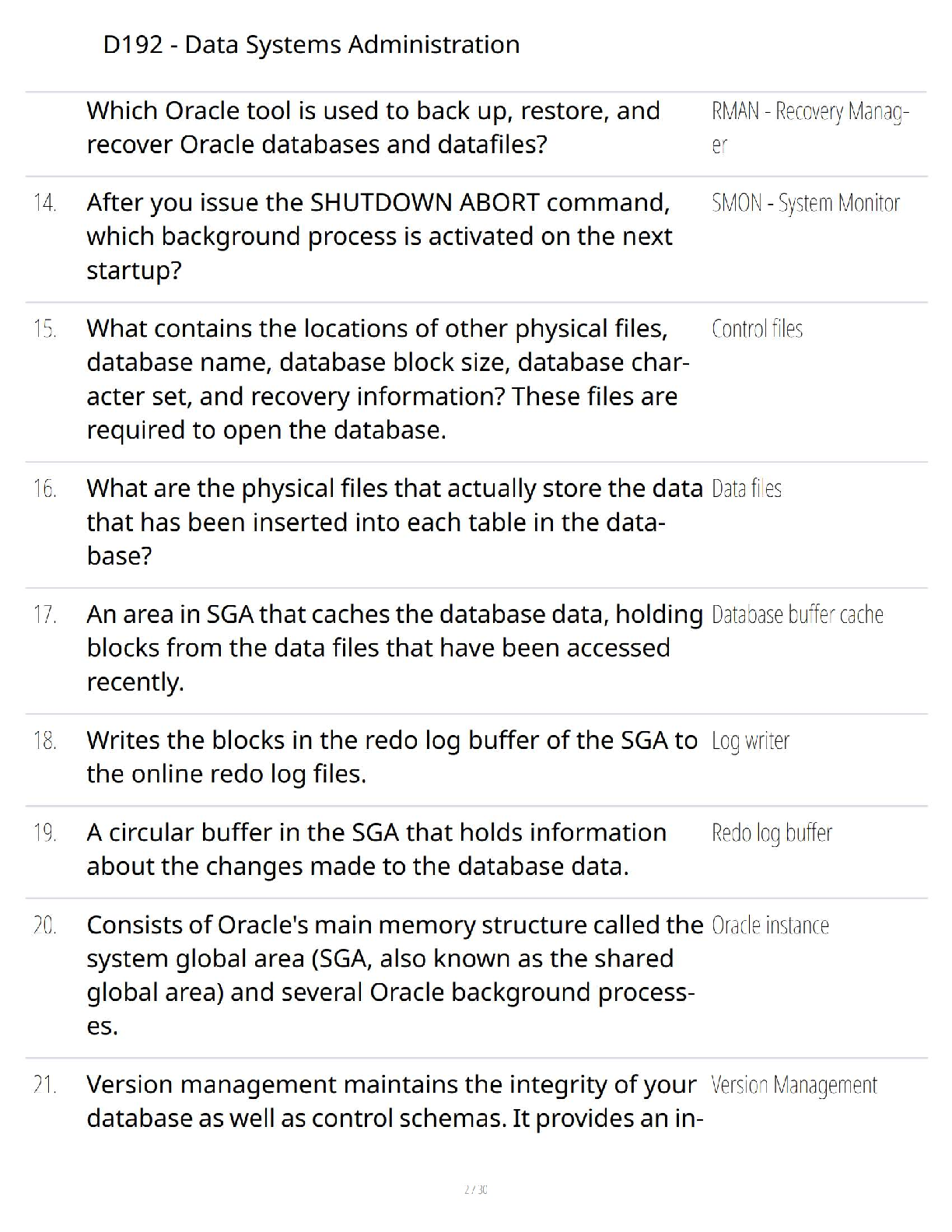The width and height of the screenshot is (952, 1232).
Task: Click the SMON System Monitor answer
Action: click(805, 204)
